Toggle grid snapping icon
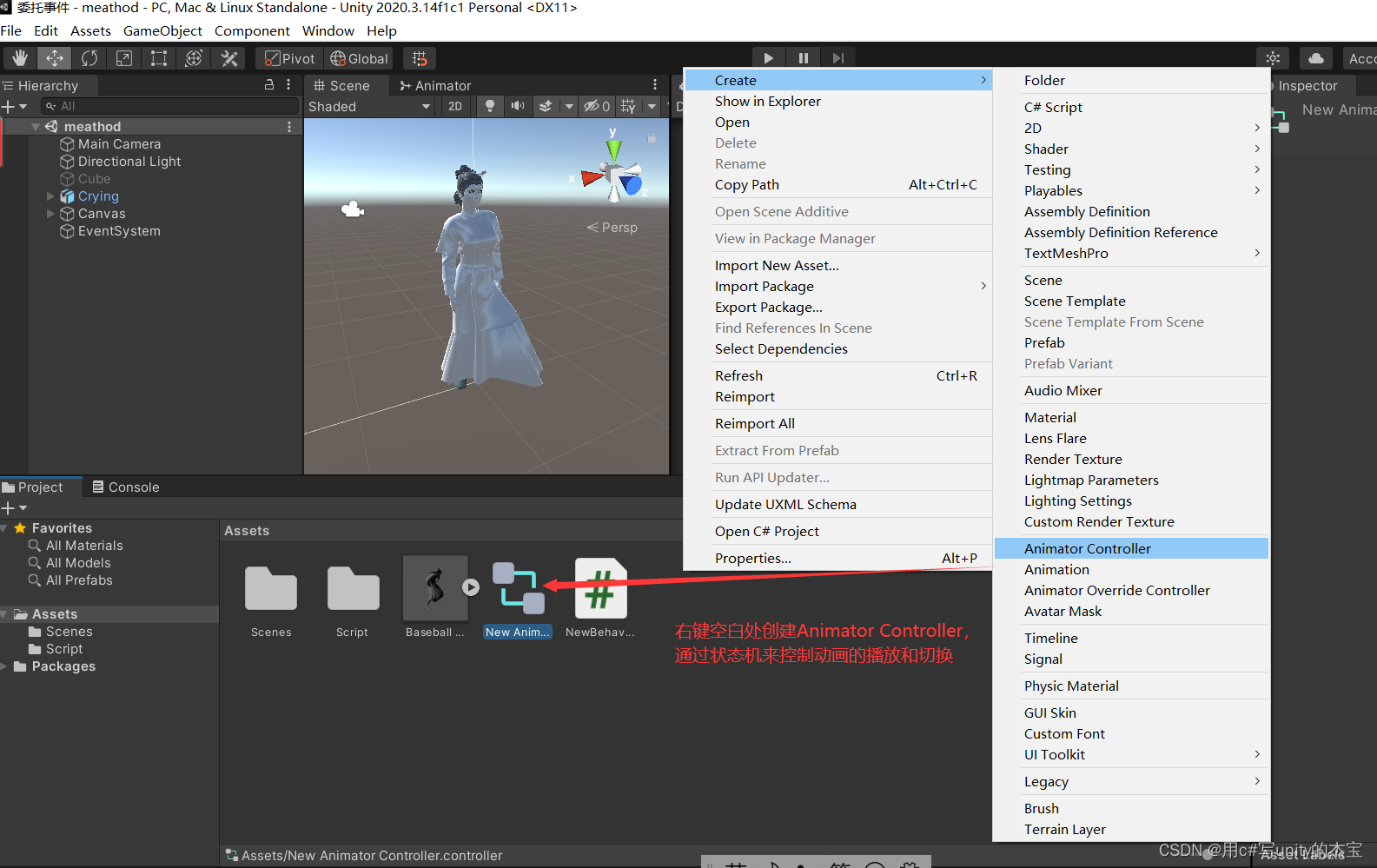The width and height of the screenshot is (1377, 868). pyautogui.click(x=420, y=58)
